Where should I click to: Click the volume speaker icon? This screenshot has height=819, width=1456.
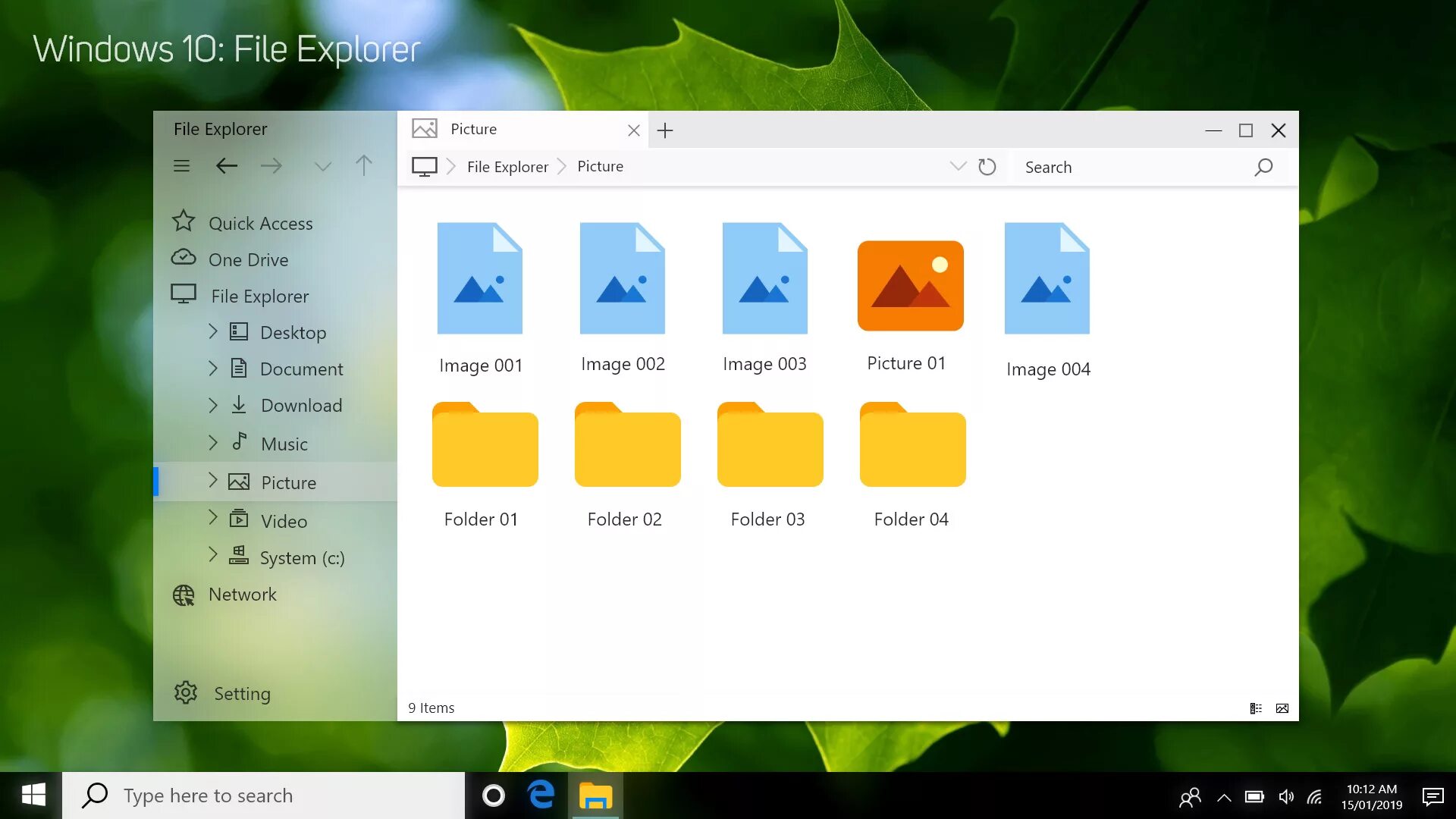point(1286,797)
